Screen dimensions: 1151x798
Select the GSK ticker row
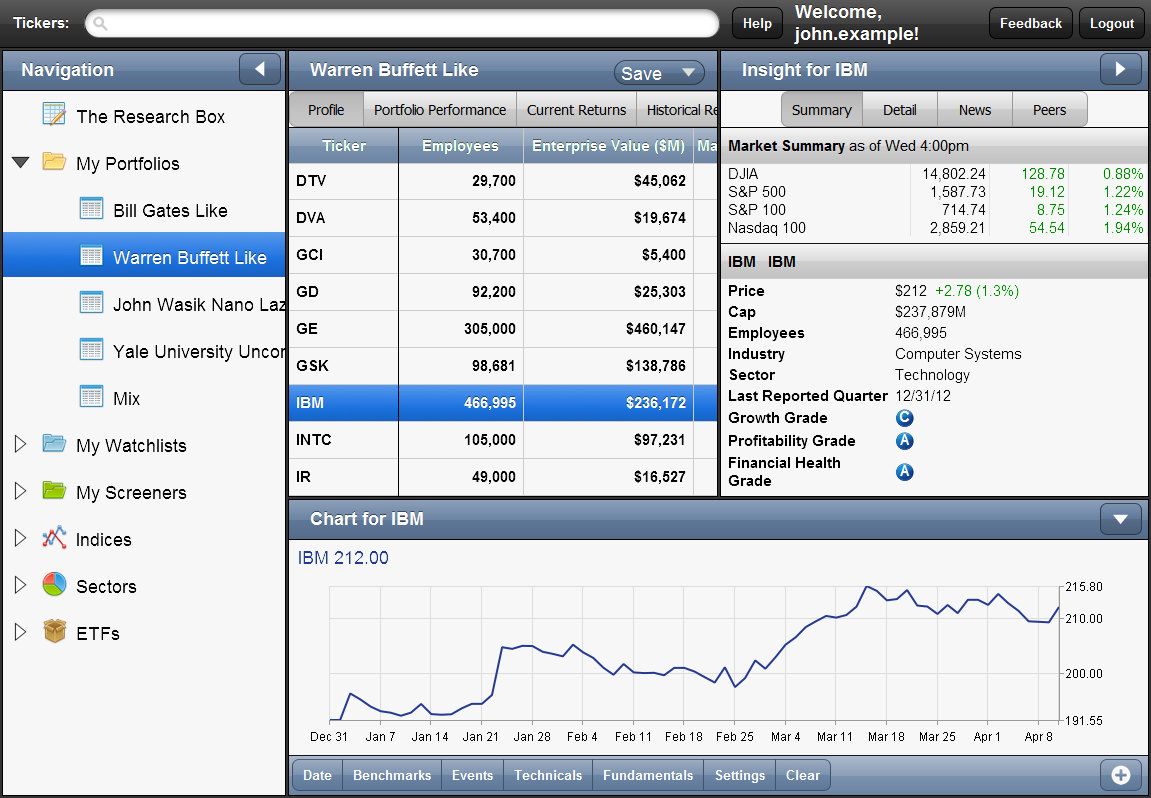[503, 366]
